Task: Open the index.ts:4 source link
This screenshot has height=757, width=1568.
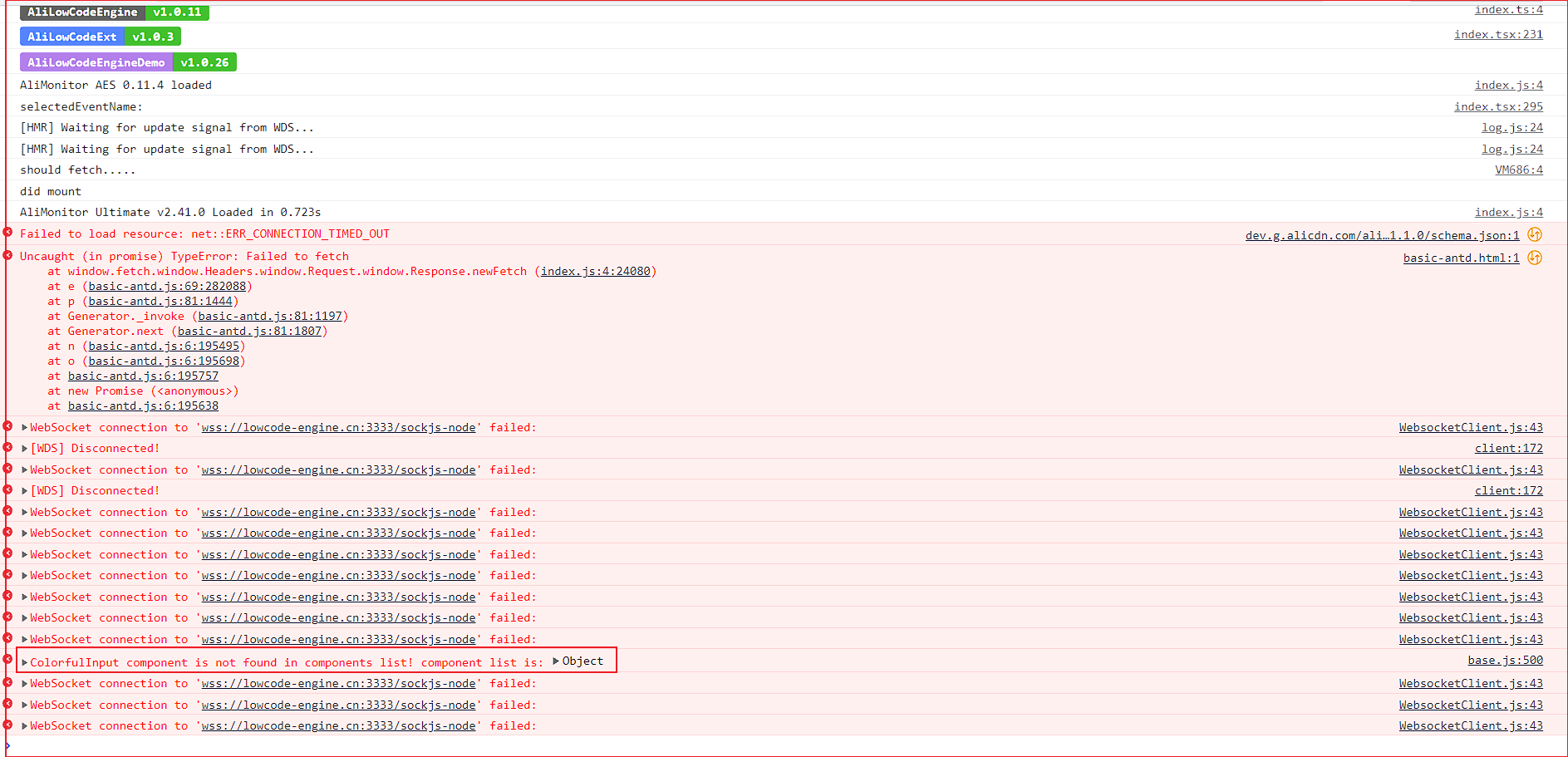Action: [x=1508, y=9]
